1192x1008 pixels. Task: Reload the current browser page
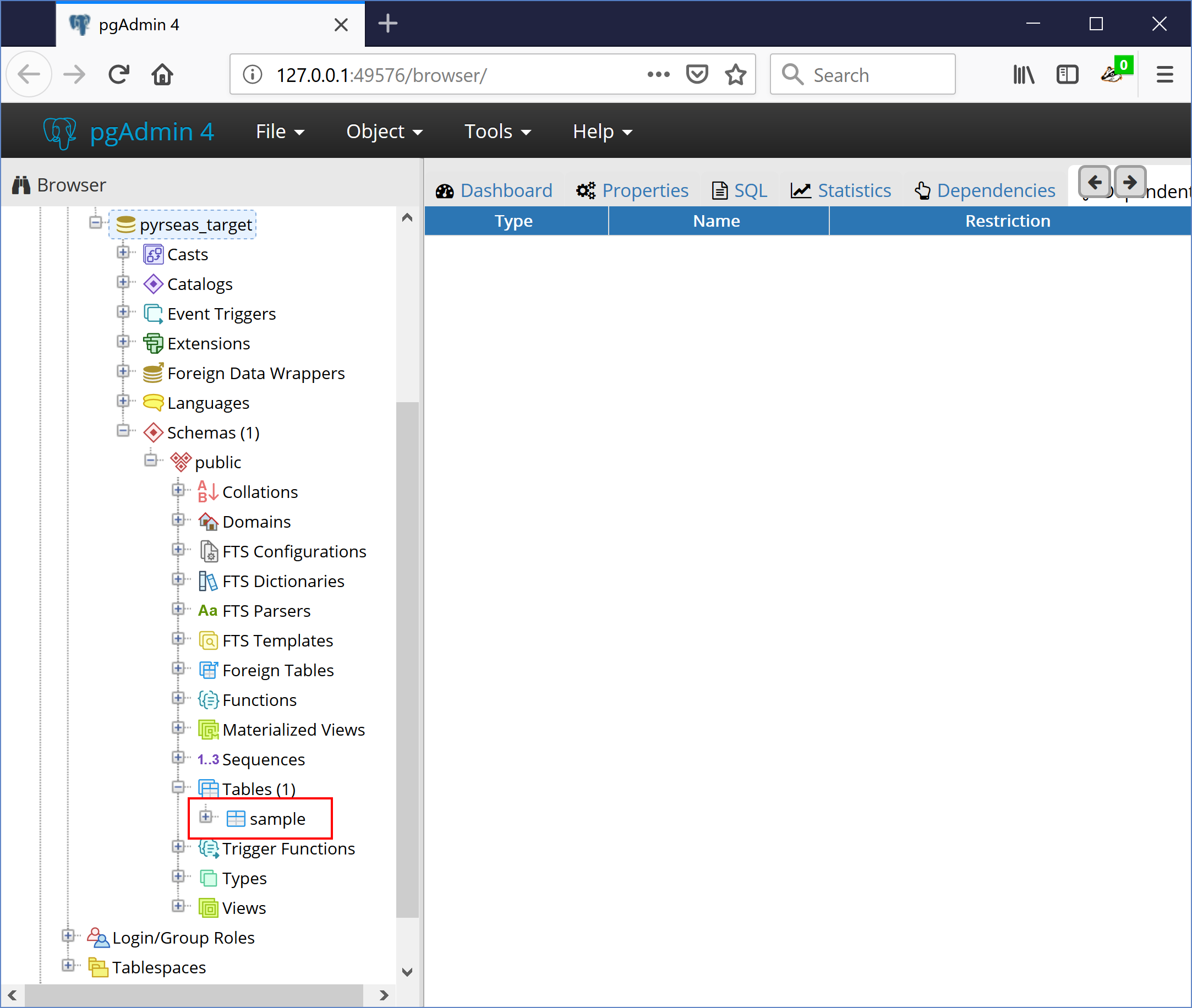click(x=119, y=74)
